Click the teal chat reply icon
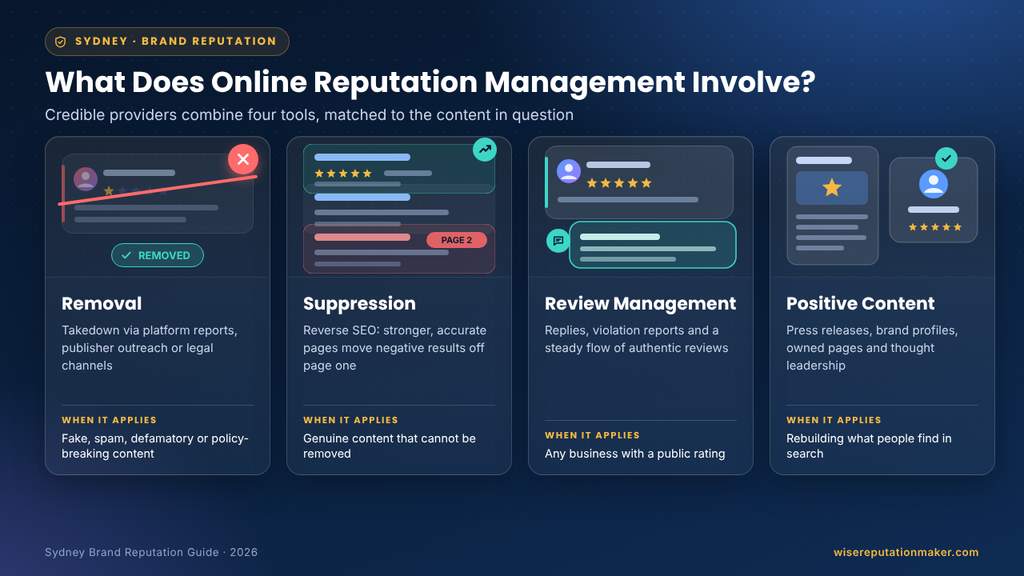The height and width of the screenshot is (576, 1024). pyautogui.click(x=558, y=241)
